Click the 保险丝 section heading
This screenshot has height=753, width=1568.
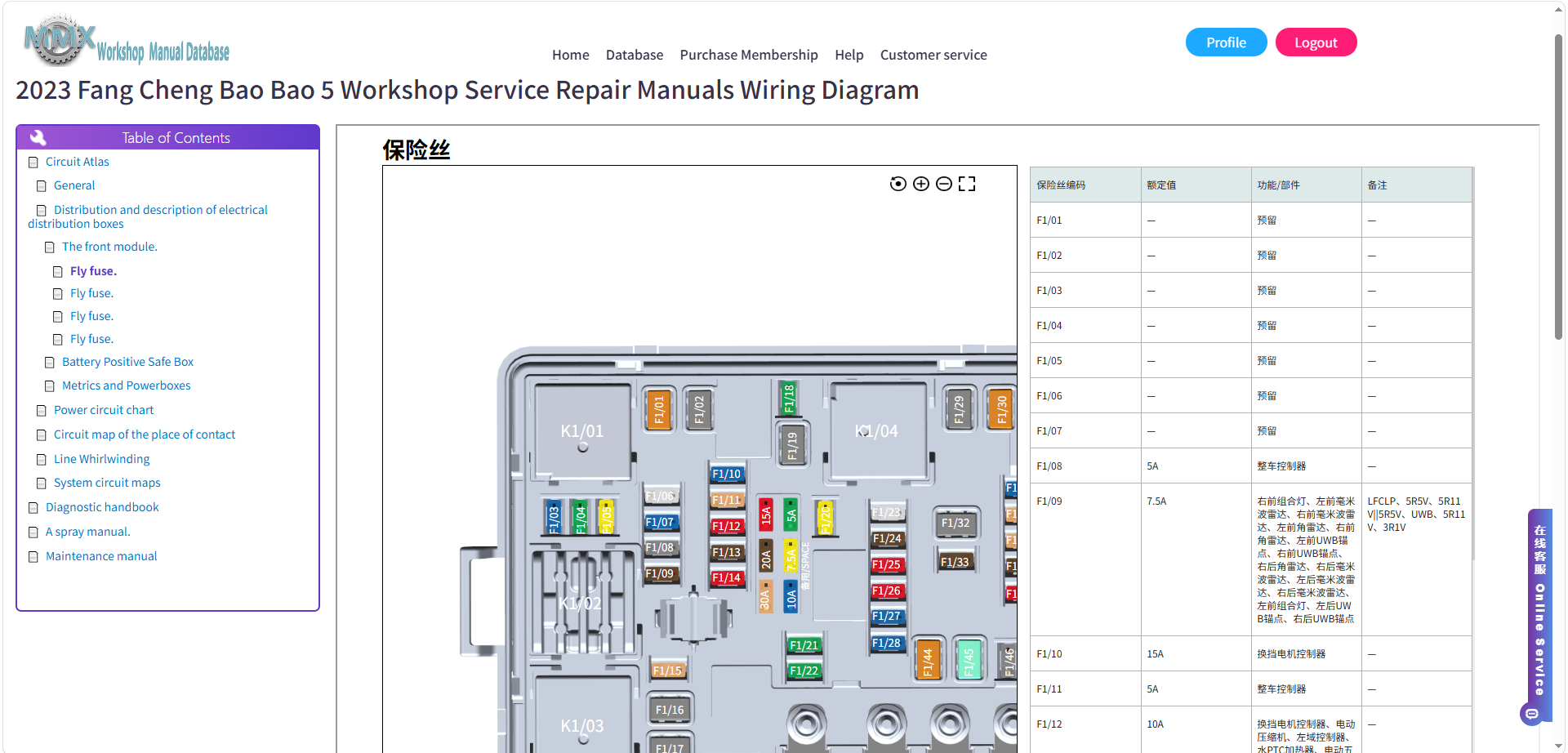[416, 150]
